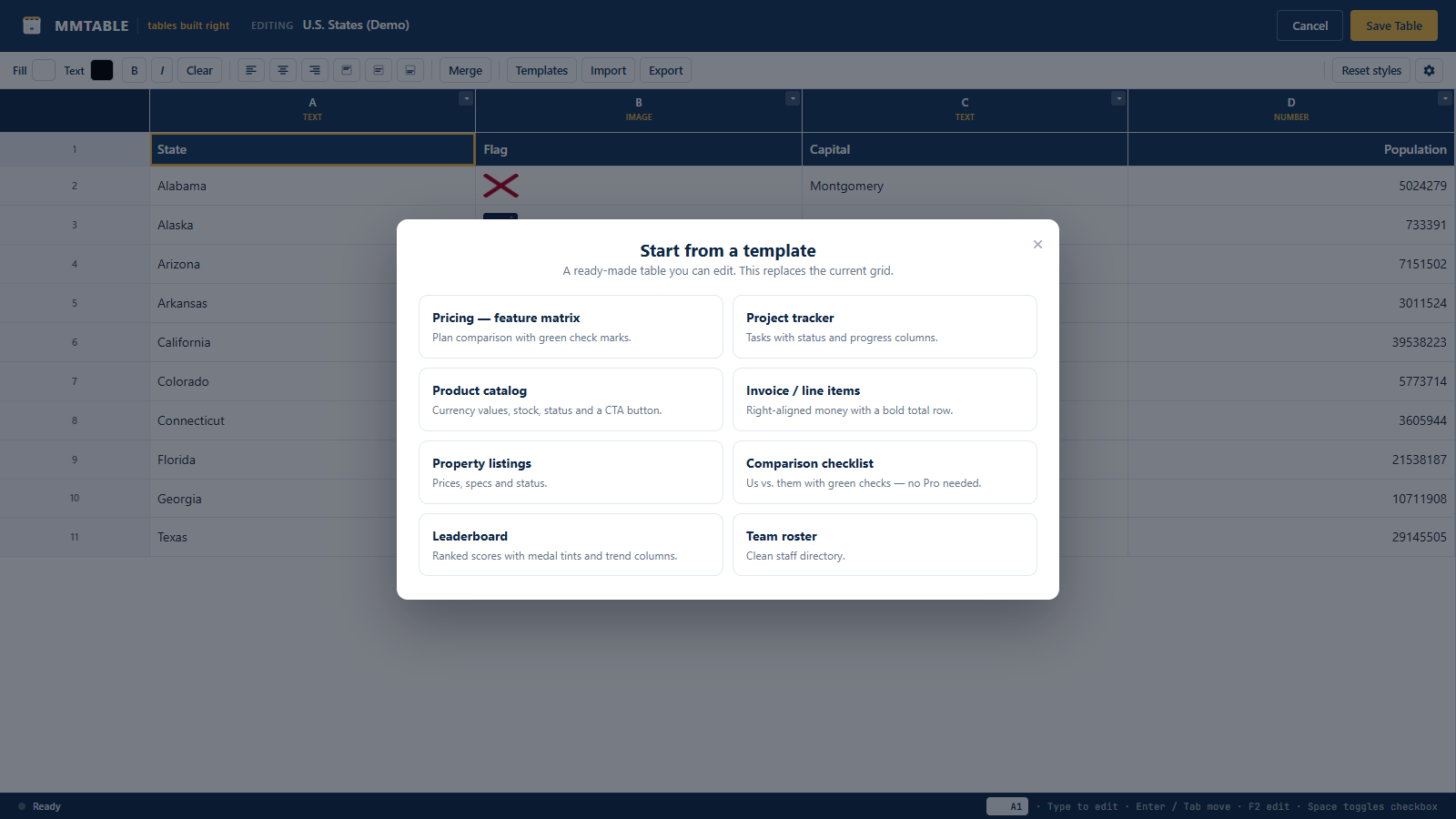Image resolution: width=1456 pixels, height=819 pixels.
Task: Open column B dropdown arrow
Action: (x=793, y=98)
